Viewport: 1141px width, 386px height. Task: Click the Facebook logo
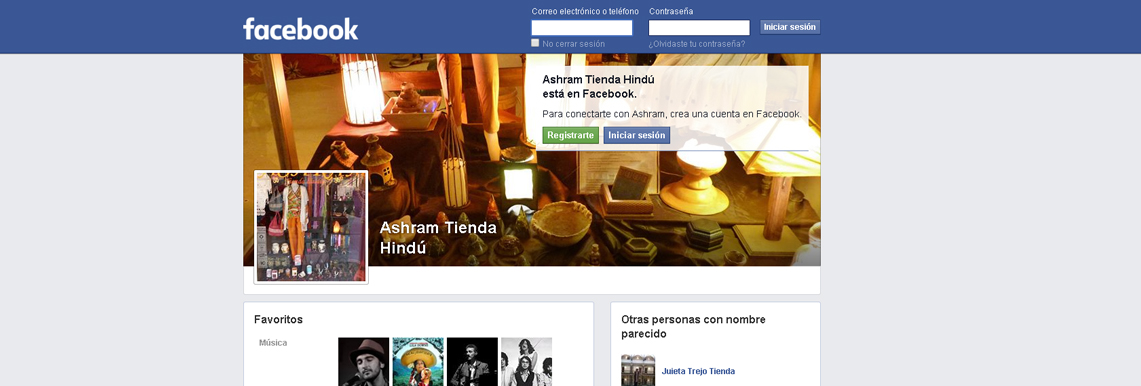point(301,28)
